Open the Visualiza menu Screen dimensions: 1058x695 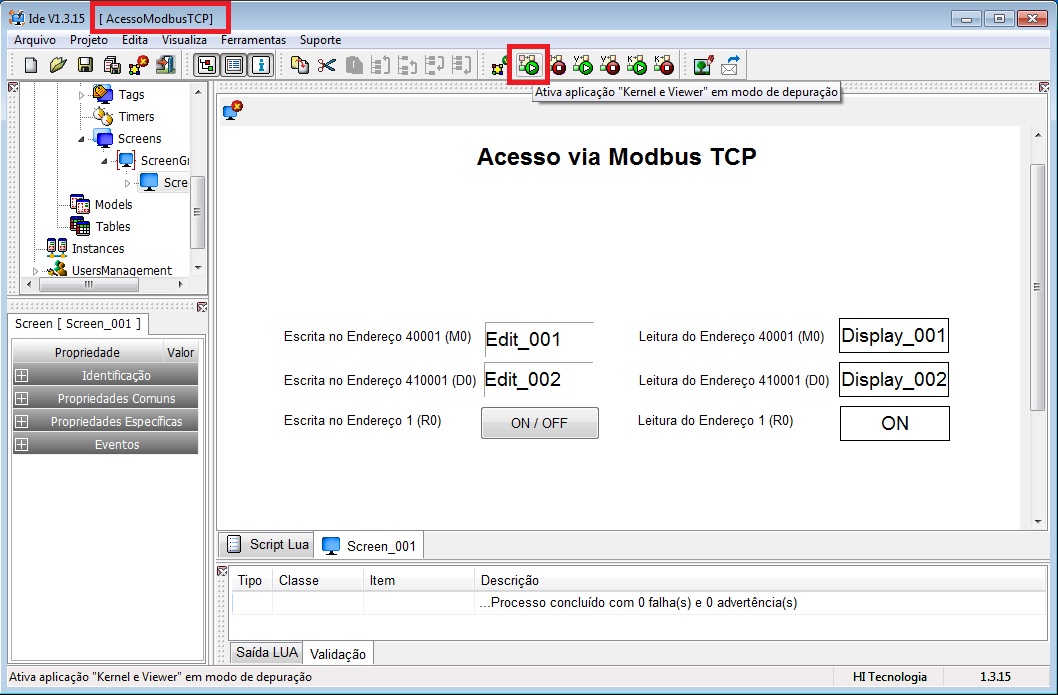(x=184, y=40)
